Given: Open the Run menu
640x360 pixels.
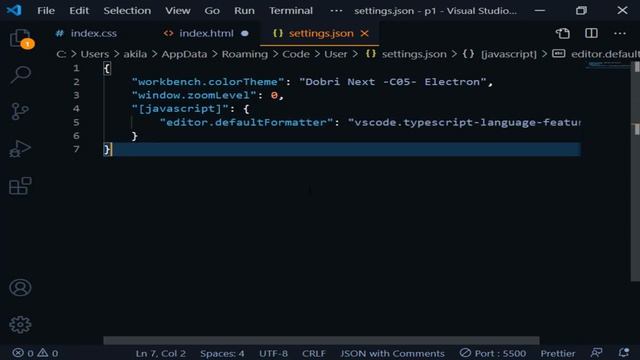Looking at the screenshot, I should 244,11.
